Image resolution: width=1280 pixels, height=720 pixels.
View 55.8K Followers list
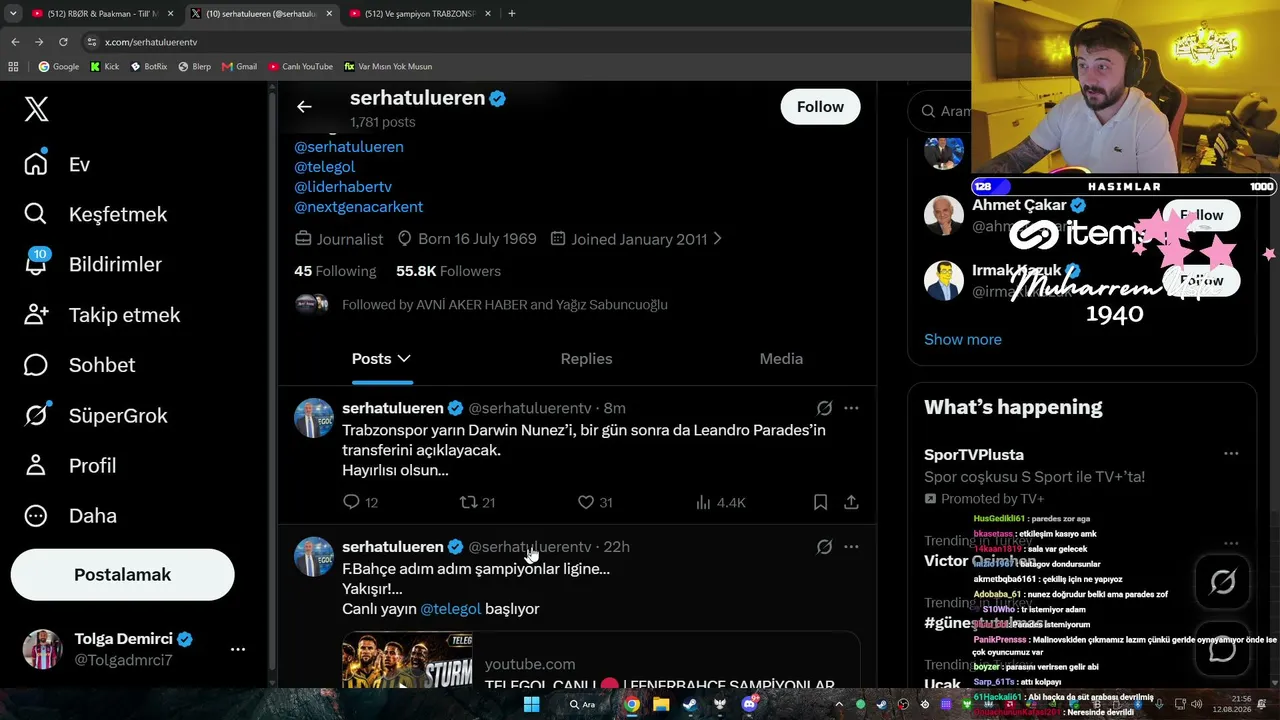[448, 271]
